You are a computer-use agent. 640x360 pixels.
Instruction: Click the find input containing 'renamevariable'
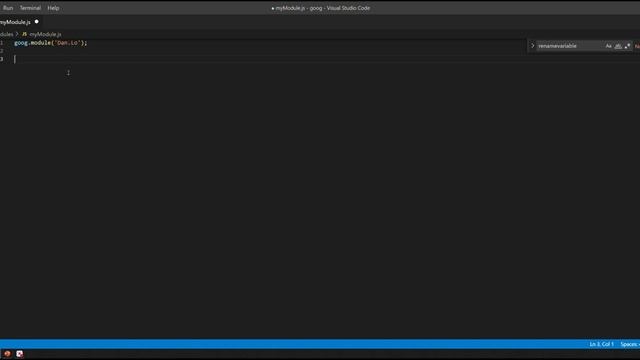570,46
